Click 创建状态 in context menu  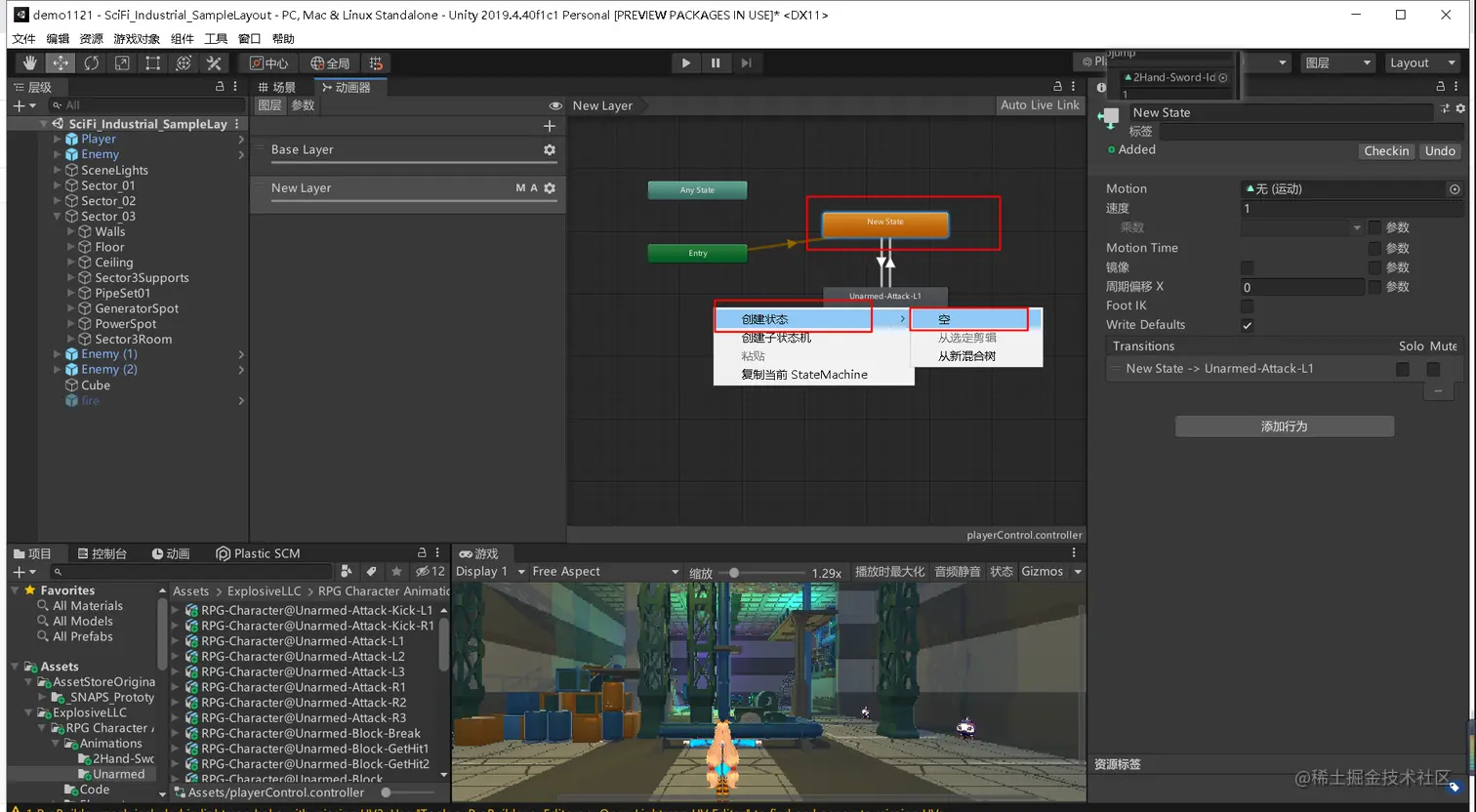click(x=814, y=319)
